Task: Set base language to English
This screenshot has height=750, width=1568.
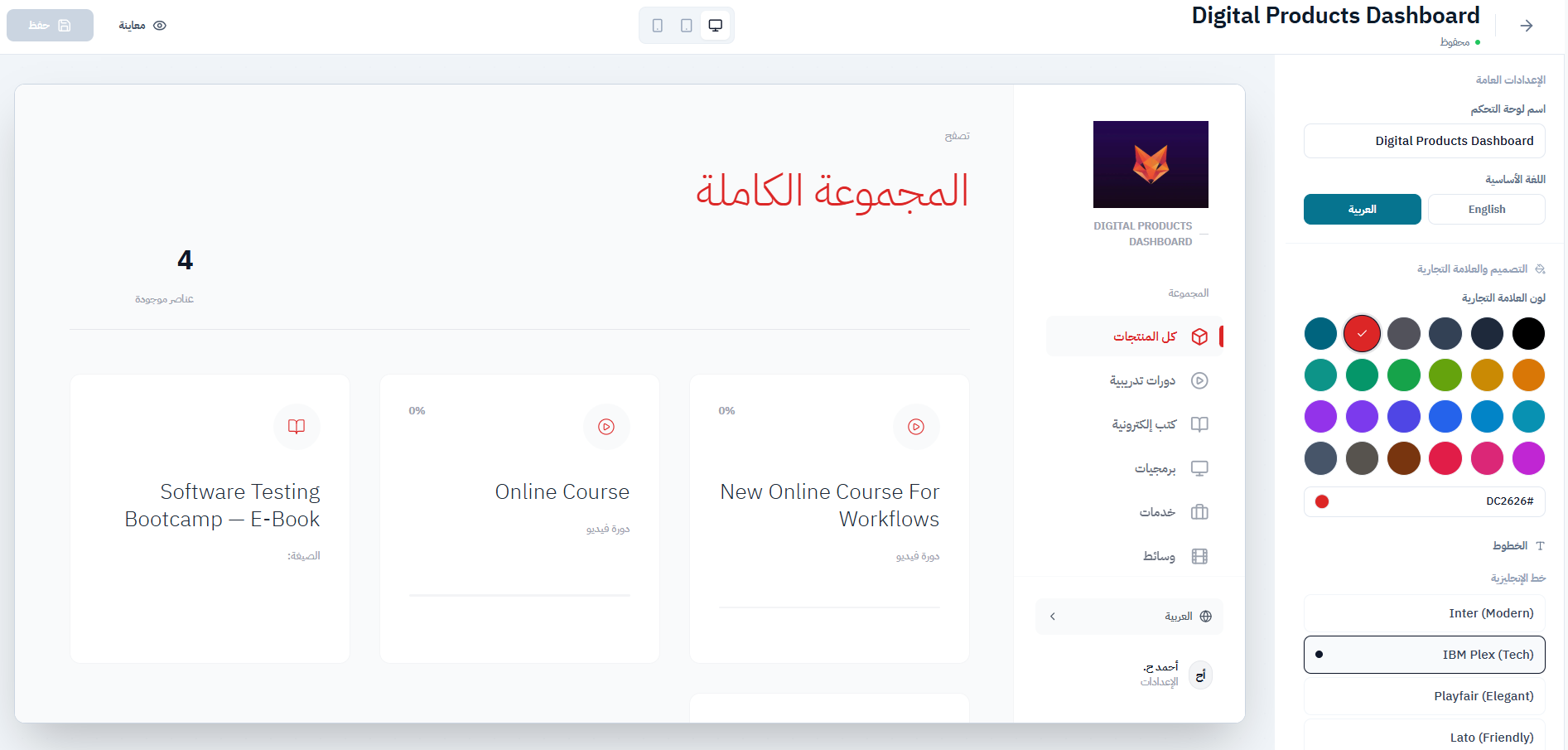Action: (1487, 210)
